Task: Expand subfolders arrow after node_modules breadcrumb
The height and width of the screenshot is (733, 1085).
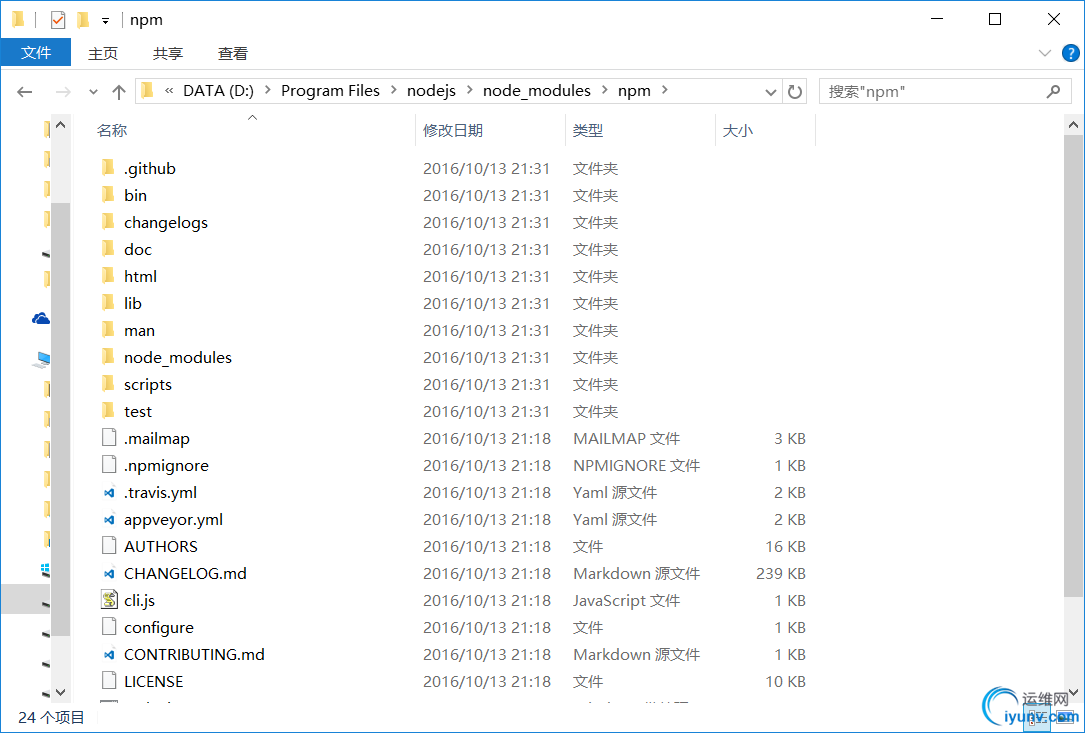Action: [605, 91]
